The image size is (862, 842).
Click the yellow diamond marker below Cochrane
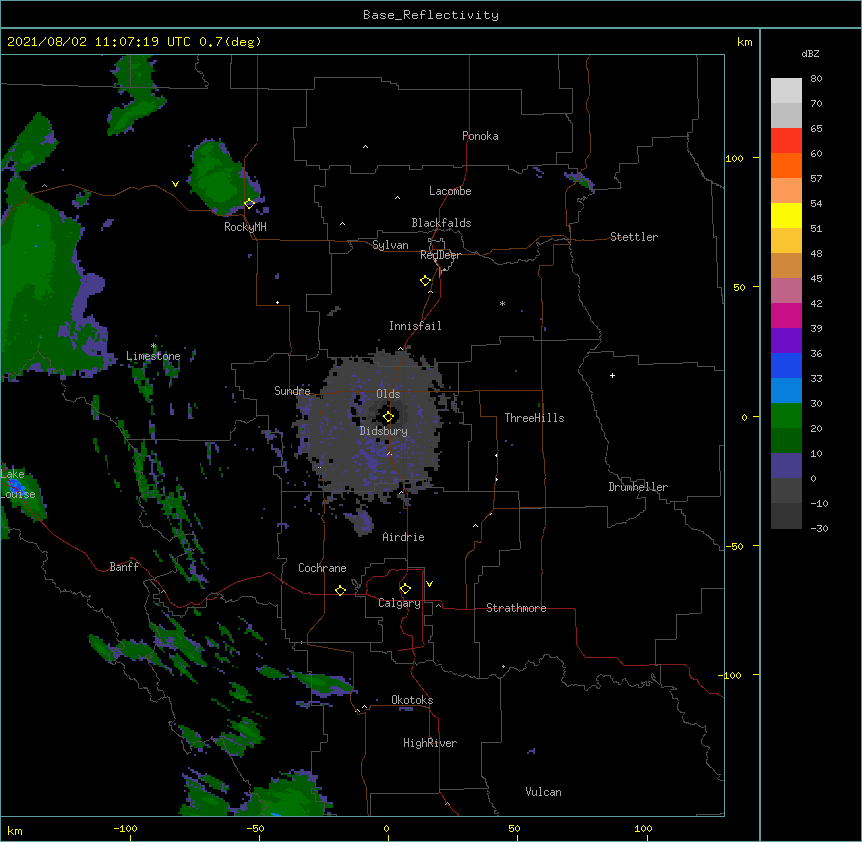[x=340, y=590]
